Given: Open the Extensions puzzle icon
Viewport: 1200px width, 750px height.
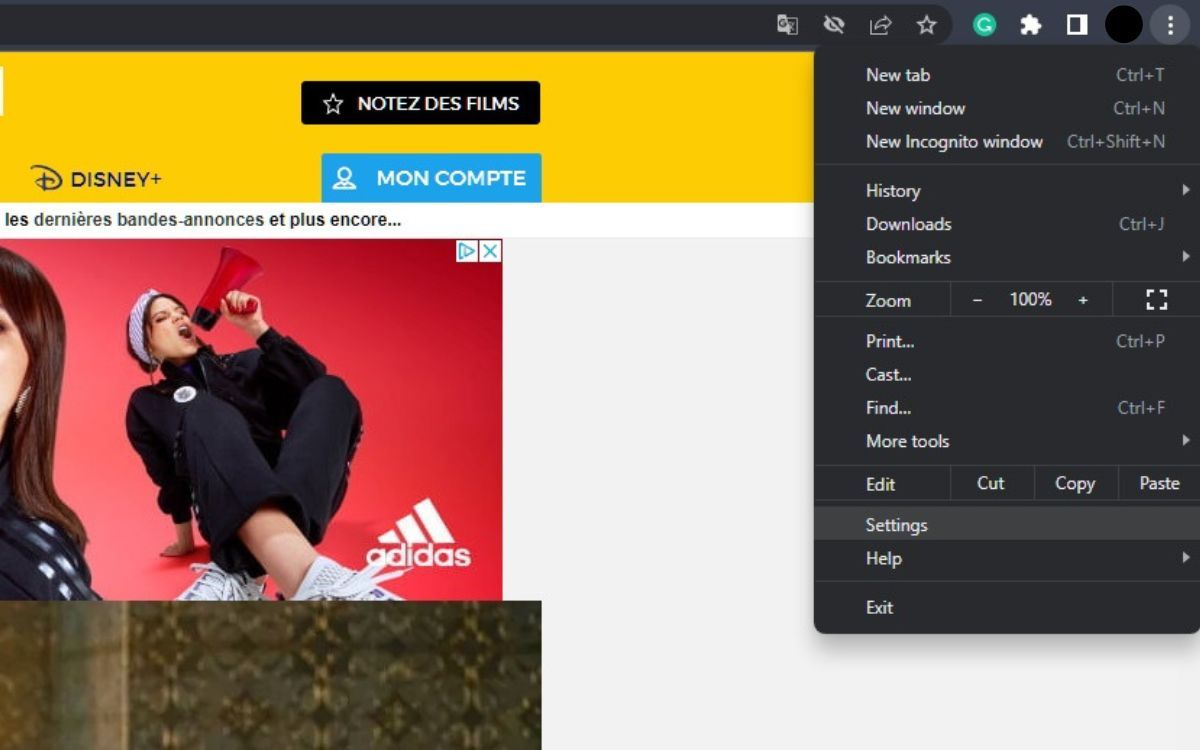Looking at the screenshot, I should tap(1031, 25).
